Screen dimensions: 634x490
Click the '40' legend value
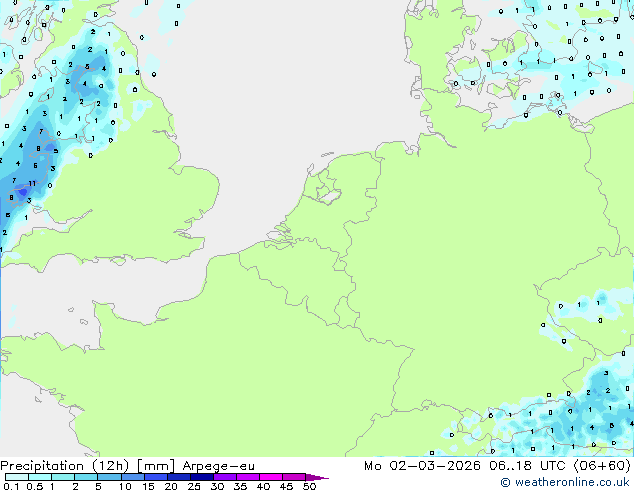263,486
